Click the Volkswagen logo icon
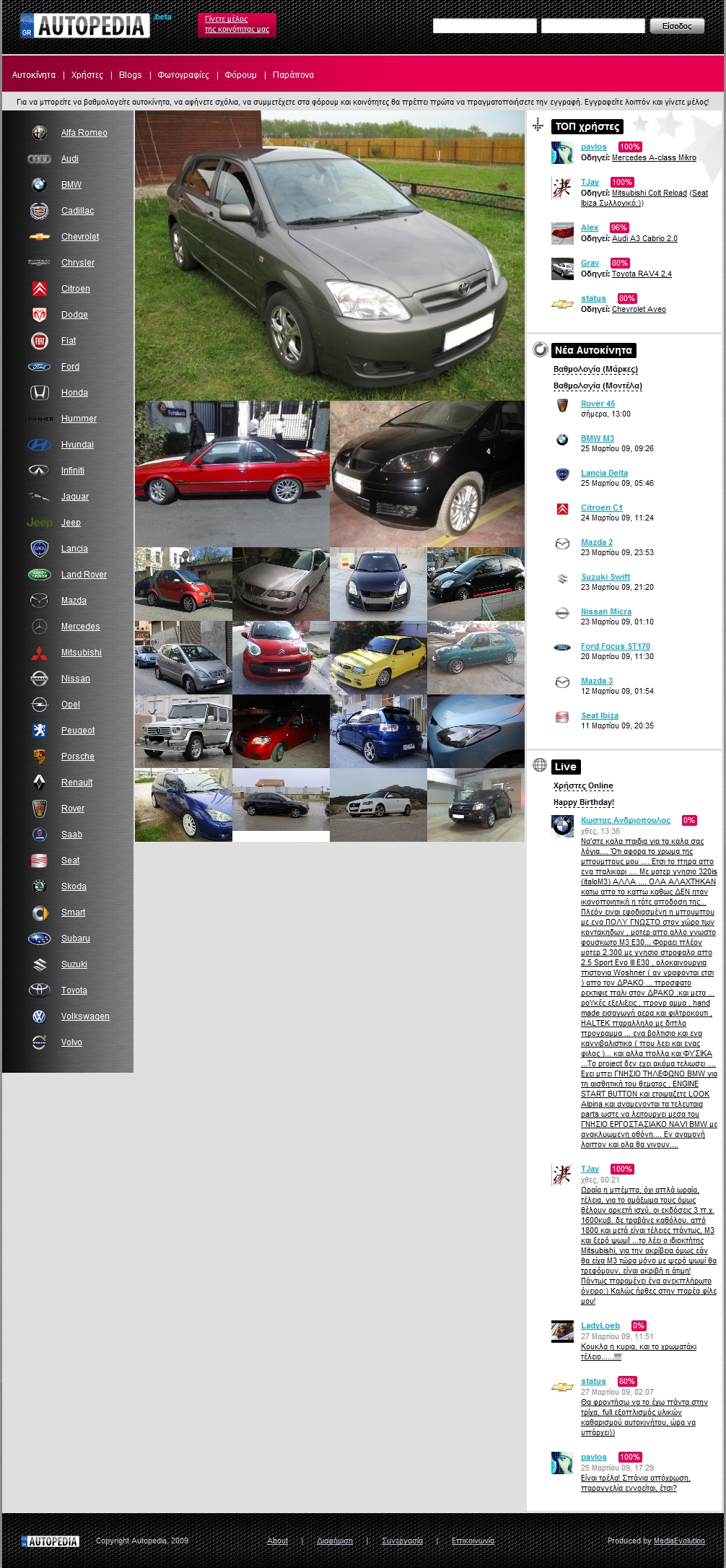The height and width of the screenshot is (1568, 726). click(39, 1016)
